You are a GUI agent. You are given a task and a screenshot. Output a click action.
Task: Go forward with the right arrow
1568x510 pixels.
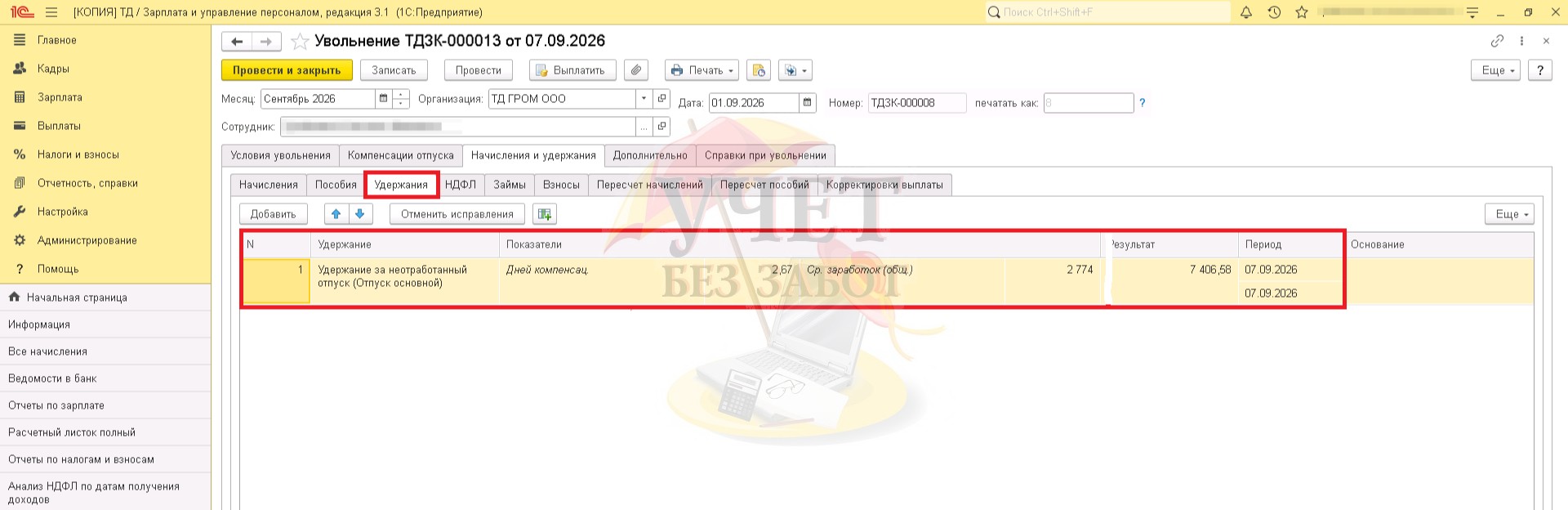(x=266, y=42)
